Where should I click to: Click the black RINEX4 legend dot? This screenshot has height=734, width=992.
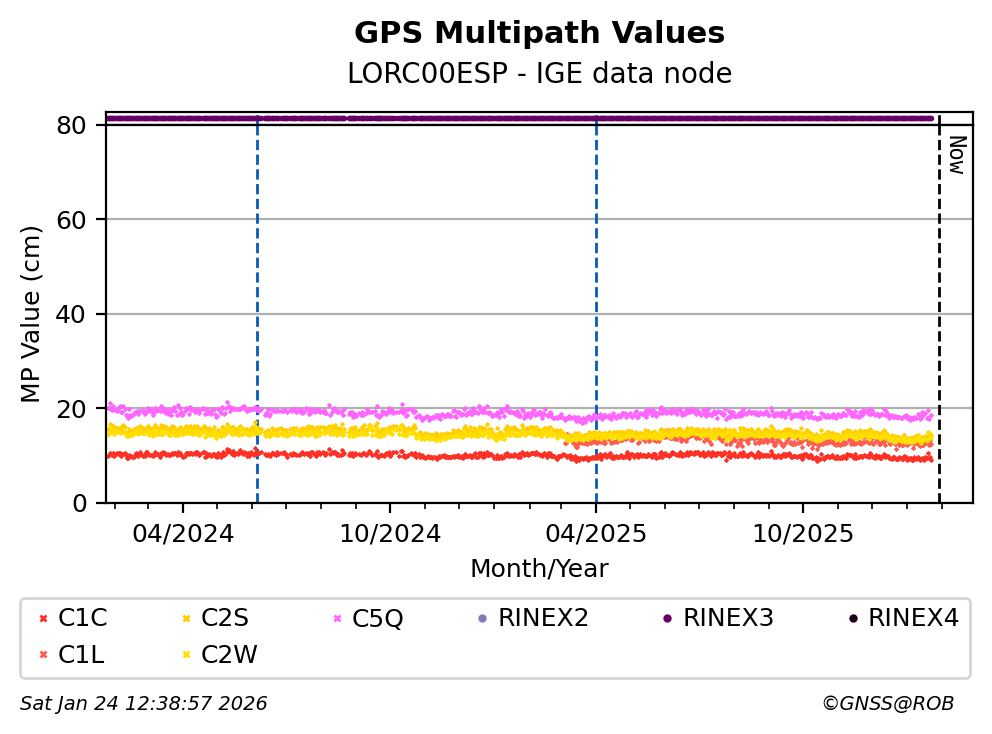coord(852,619)
